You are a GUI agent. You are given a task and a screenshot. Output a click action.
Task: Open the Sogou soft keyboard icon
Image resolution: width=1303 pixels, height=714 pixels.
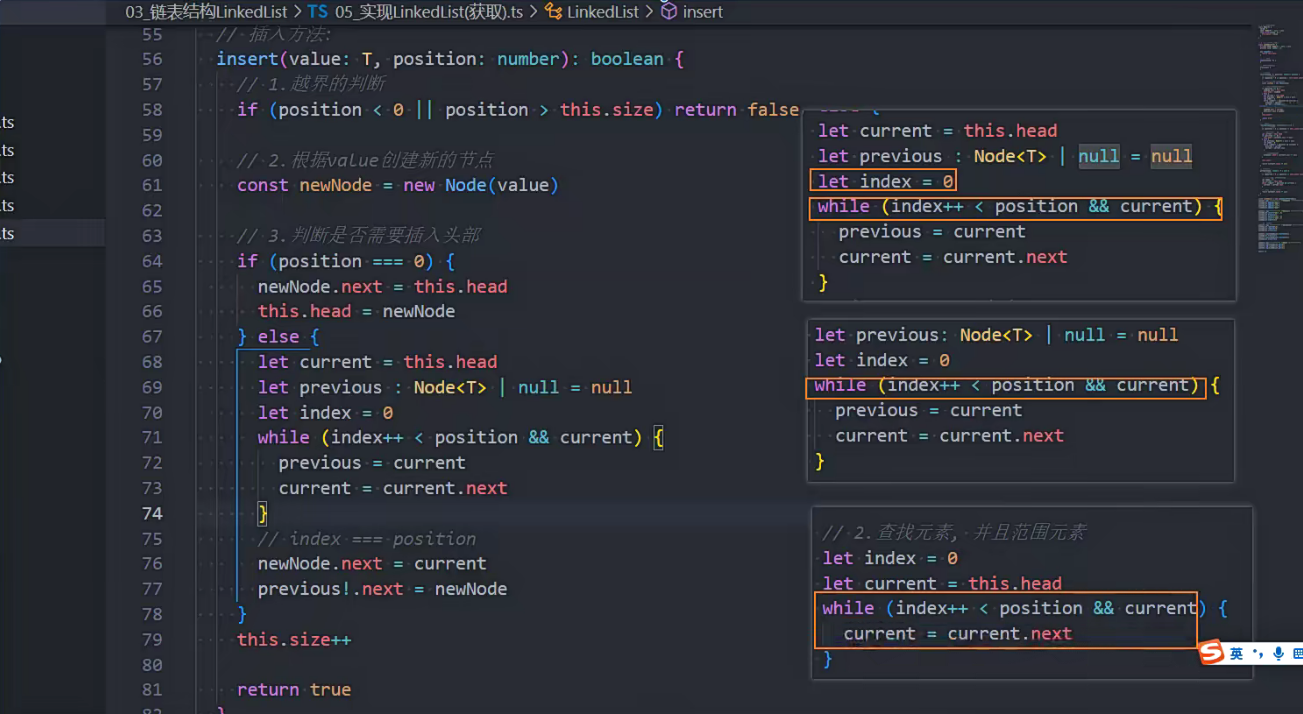[x=1296, y=654]
